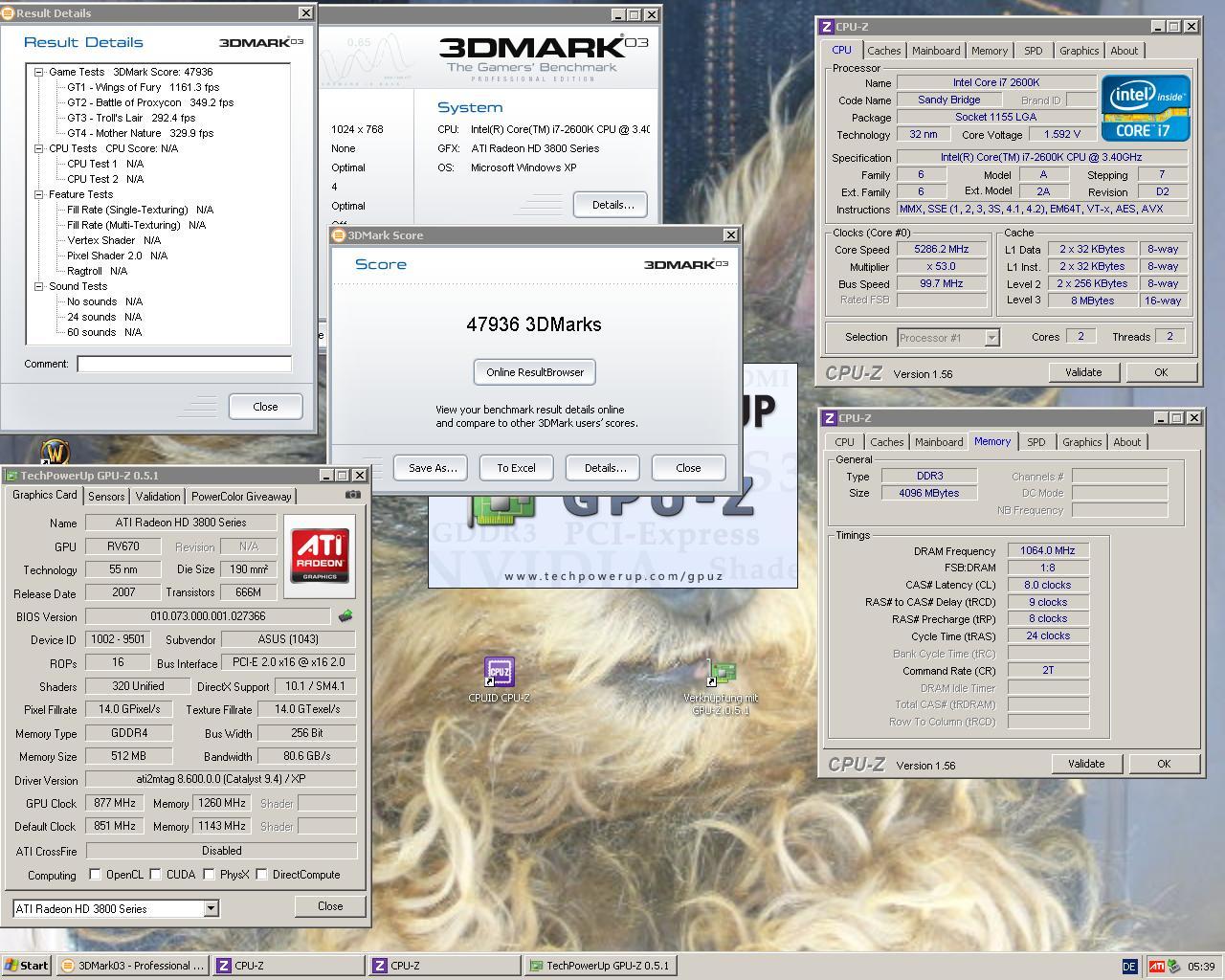Image resolution: width=1225 pixels, height=980 pixels.
Task: Click Details... button in System panel
Action: pyautogui.click(x=611, y=205)
